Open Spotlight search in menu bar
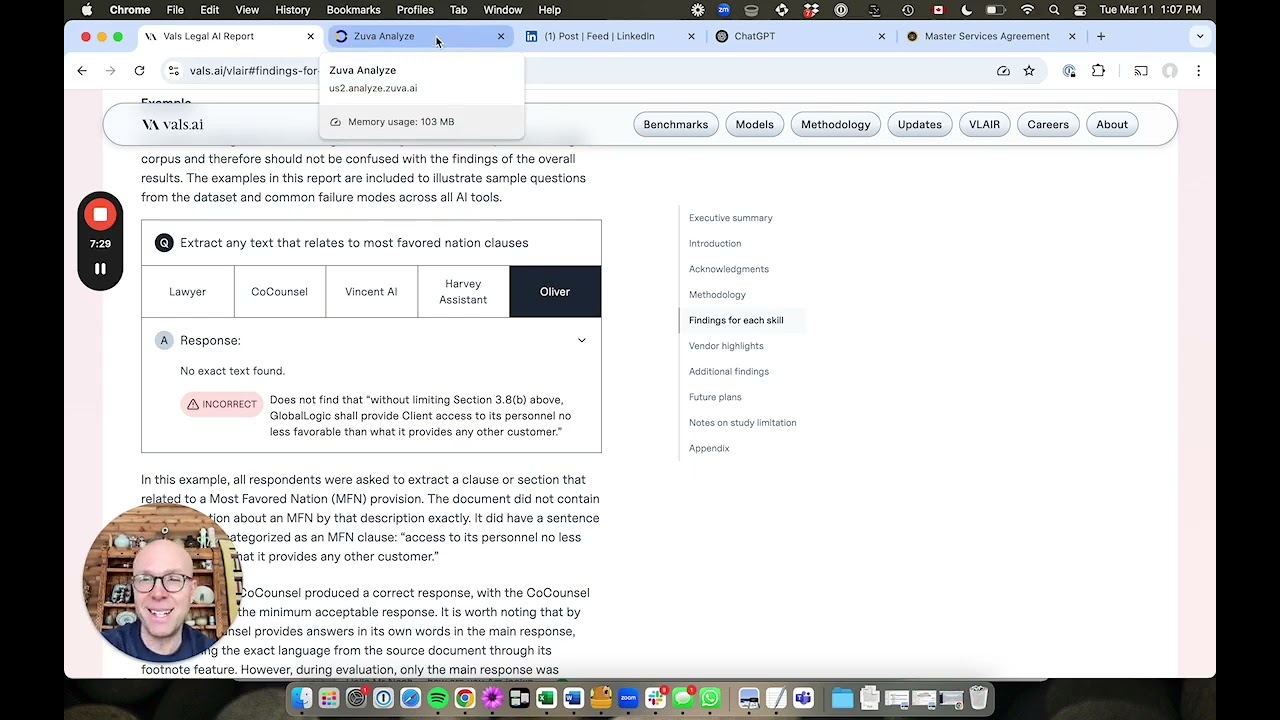Image resolution: width=1280 pixels, height=720 pixels. [1054, 10]
